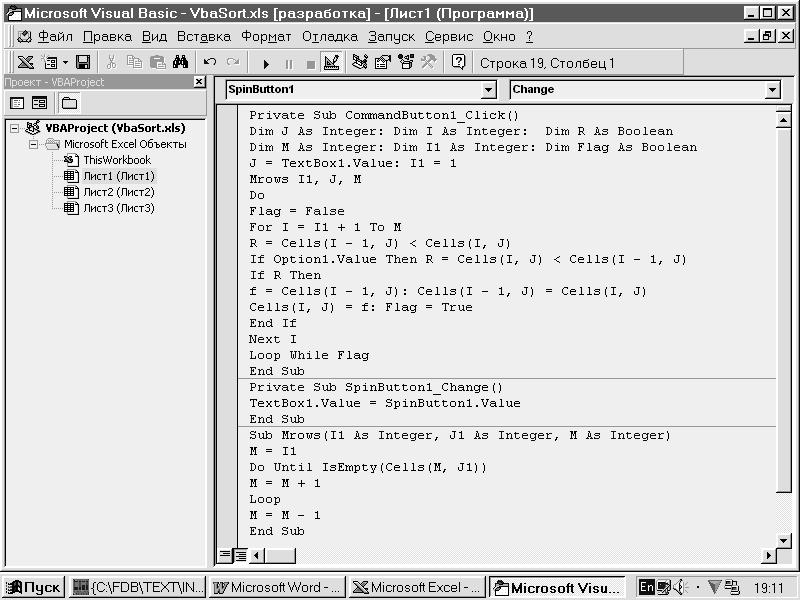Open Properties Window toolbar icon
This screenshot has width=800, height=600.
(383, 63)
